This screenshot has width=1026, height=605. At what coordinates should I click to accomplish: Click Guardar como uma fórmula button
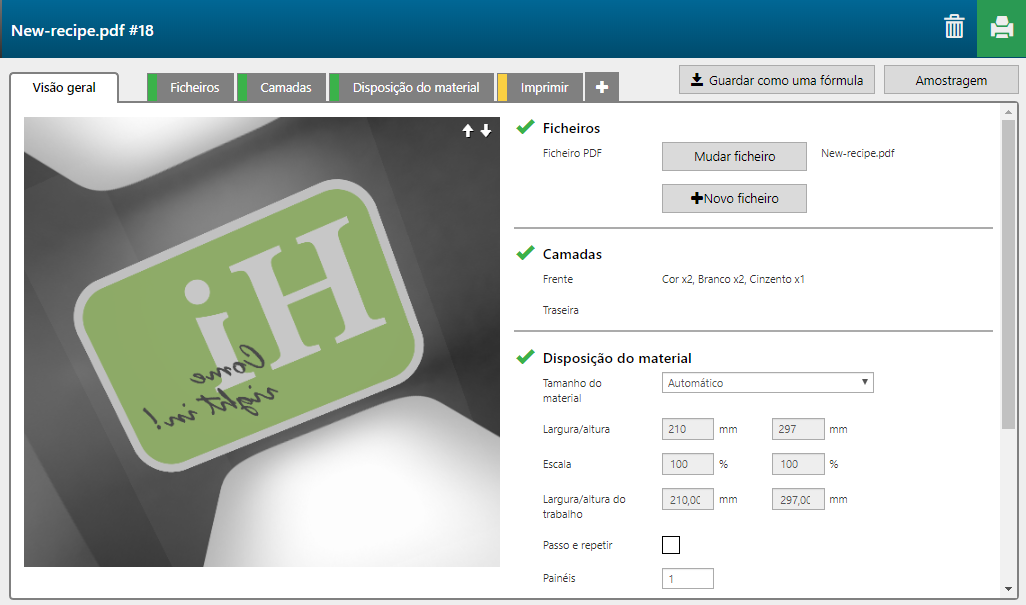776,80
